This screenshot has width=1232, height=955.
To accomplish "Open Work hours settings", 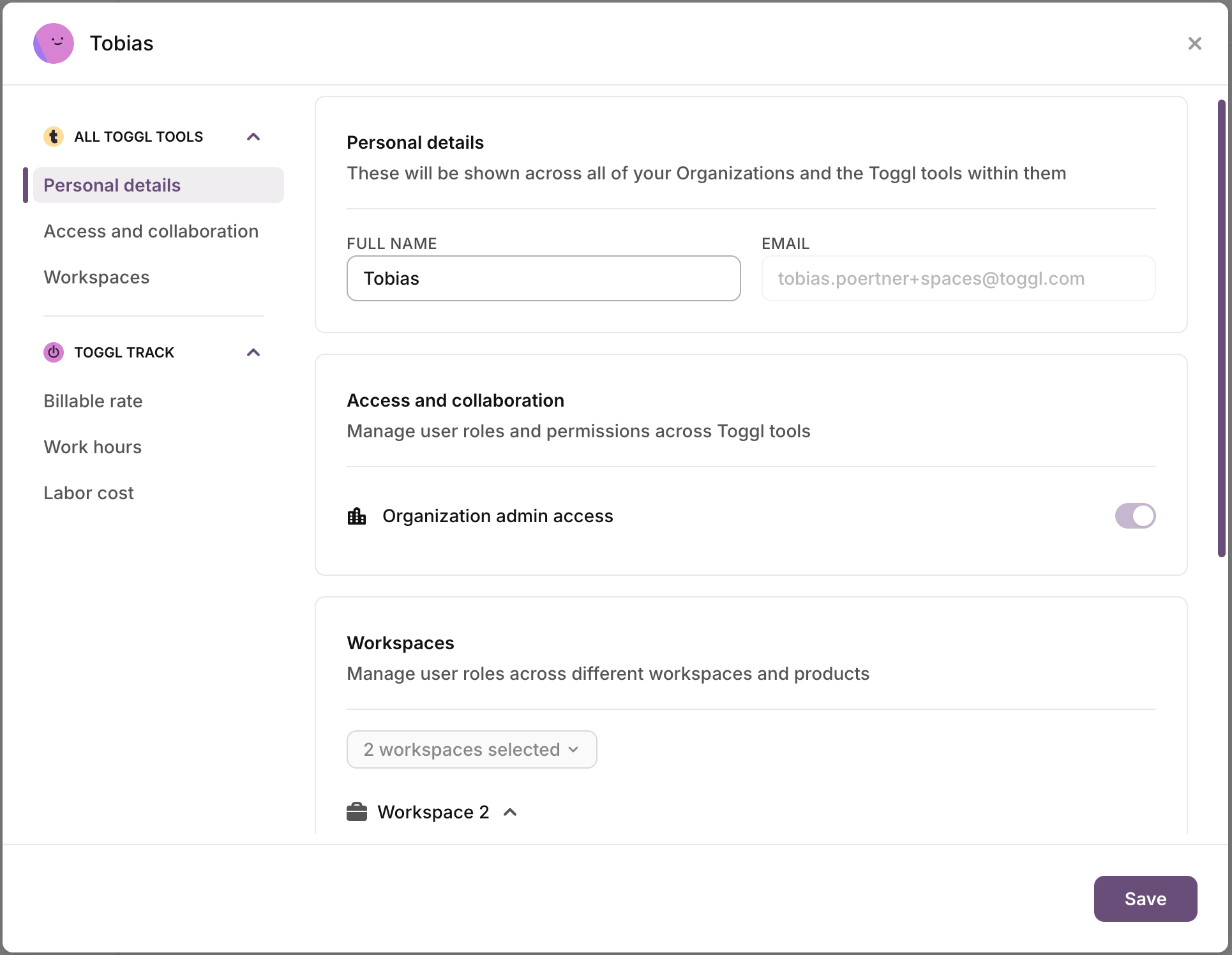I will (93, 447).
